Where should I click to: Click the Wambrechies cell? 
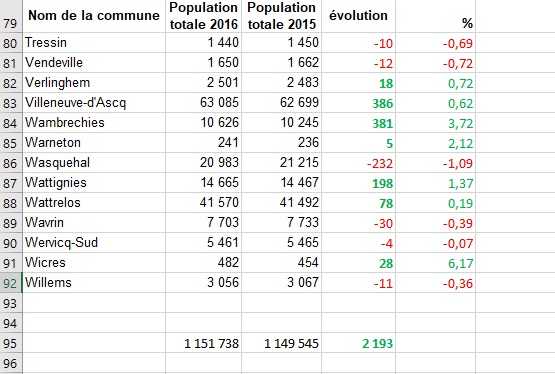point(94,123)
